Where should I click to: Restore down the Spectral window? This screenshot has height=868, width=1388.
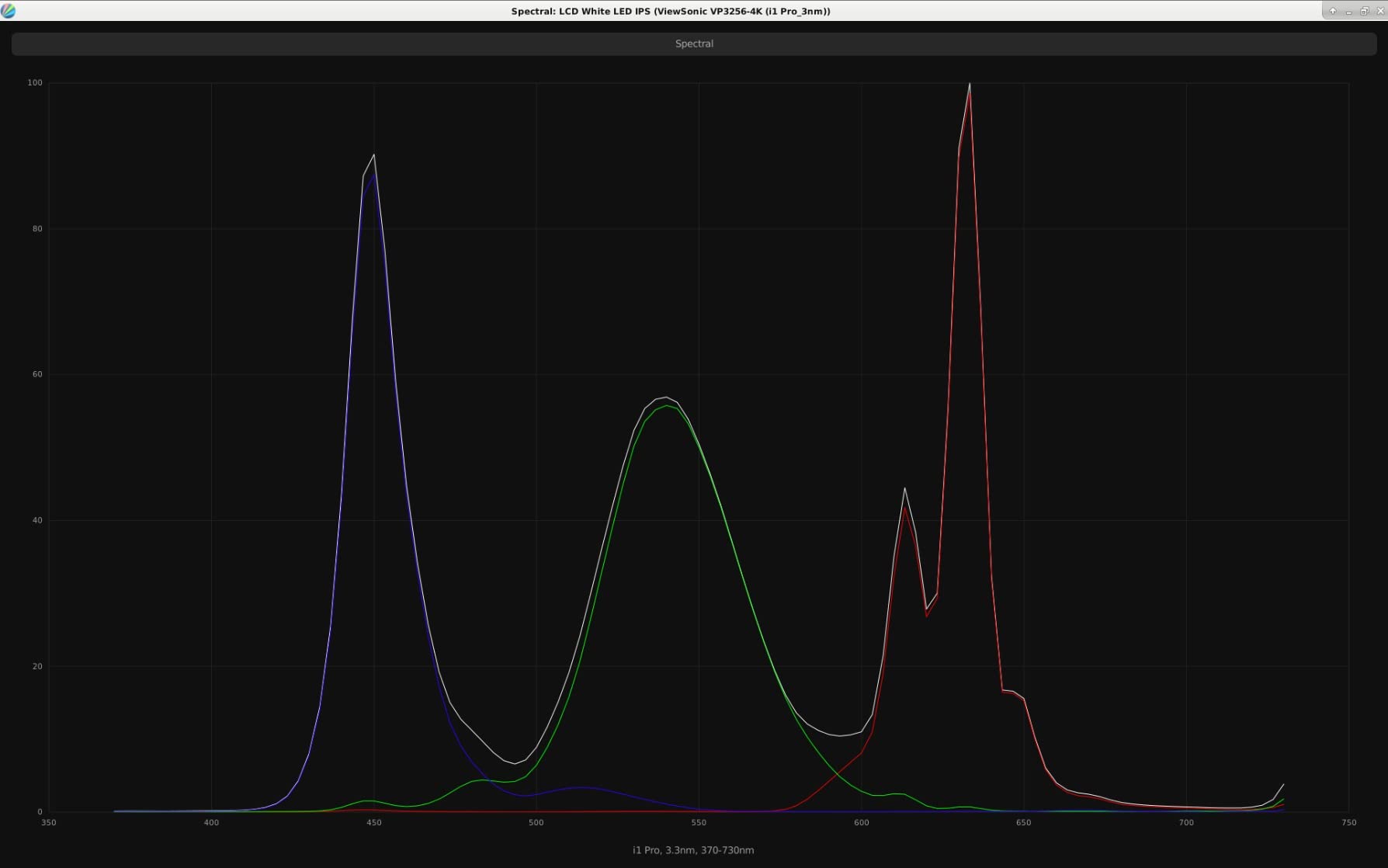pos(1364,11)
